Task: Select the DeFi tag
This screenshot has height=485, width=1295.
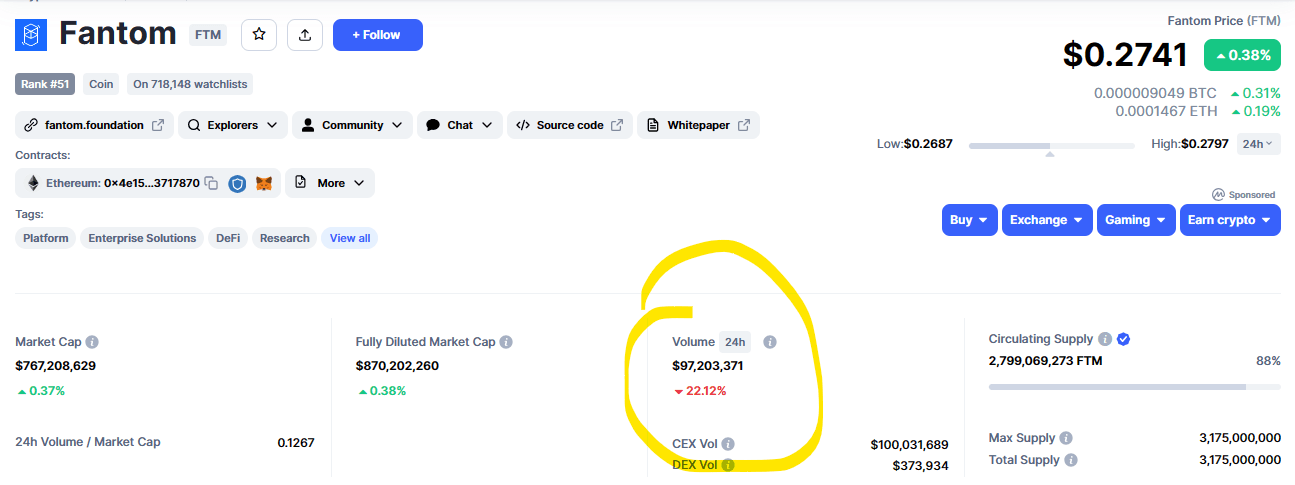Action: 228,238
